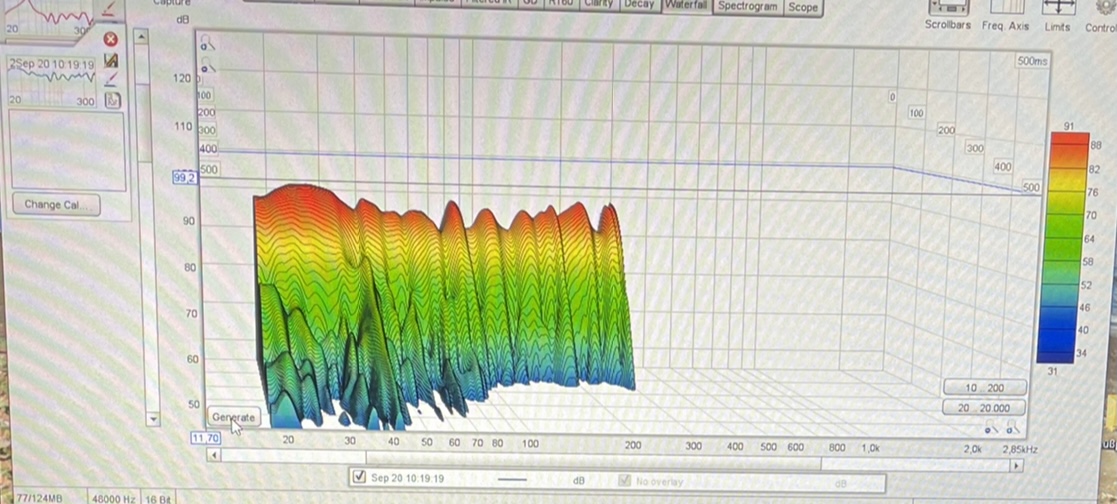Viewport: 1117px width, 504px height.
Task: Click the pencil icon beside the measurement thumbnail
Action: tap(112, 79)
